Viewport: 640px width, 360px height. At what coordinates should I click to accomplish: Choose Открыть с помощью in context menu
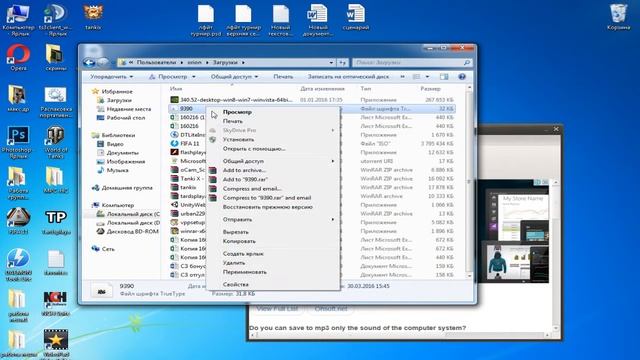click(273, 149)
